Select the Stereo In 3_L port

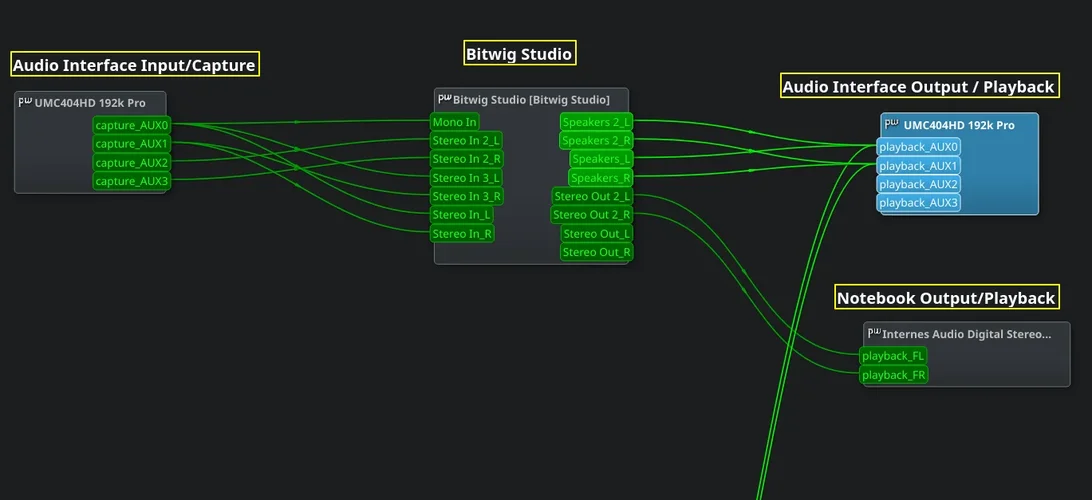tap(466, 178)
